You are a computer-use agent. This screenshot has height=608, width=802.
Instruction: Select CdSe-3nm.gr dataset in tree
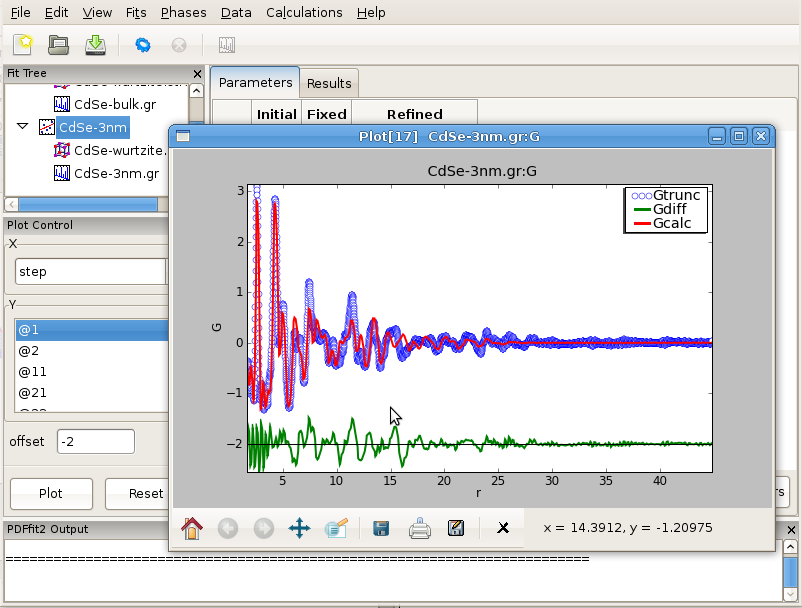pyautogui.click(x=117, y=173)
